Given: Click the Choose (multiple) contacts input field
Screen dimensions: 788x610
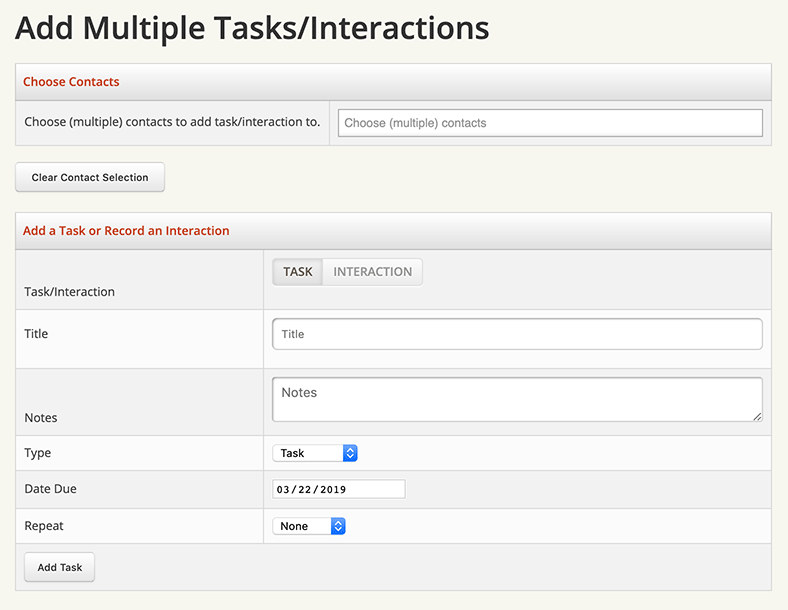Looking at the screenshot, I should pos(550,123).
